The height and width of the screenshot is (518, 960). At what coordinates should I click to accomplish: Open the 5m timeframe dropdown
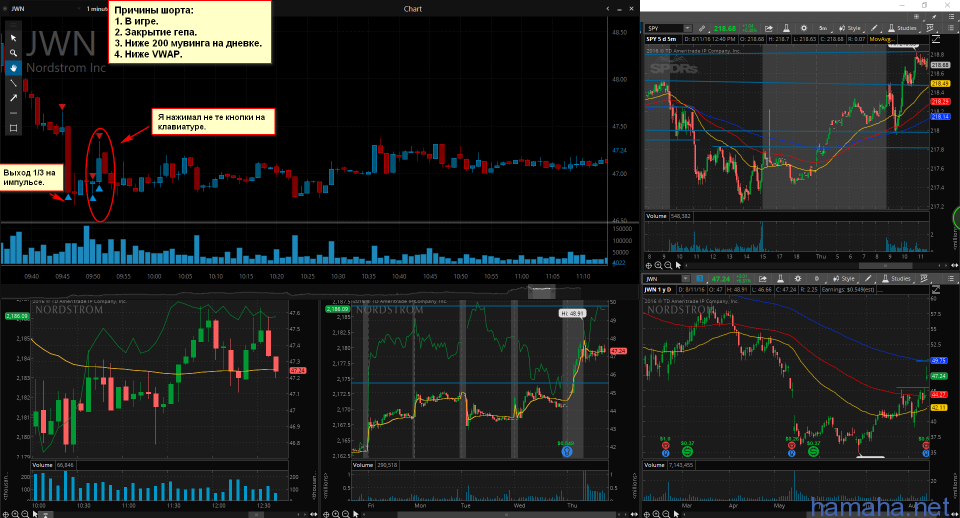pos(823,28)
